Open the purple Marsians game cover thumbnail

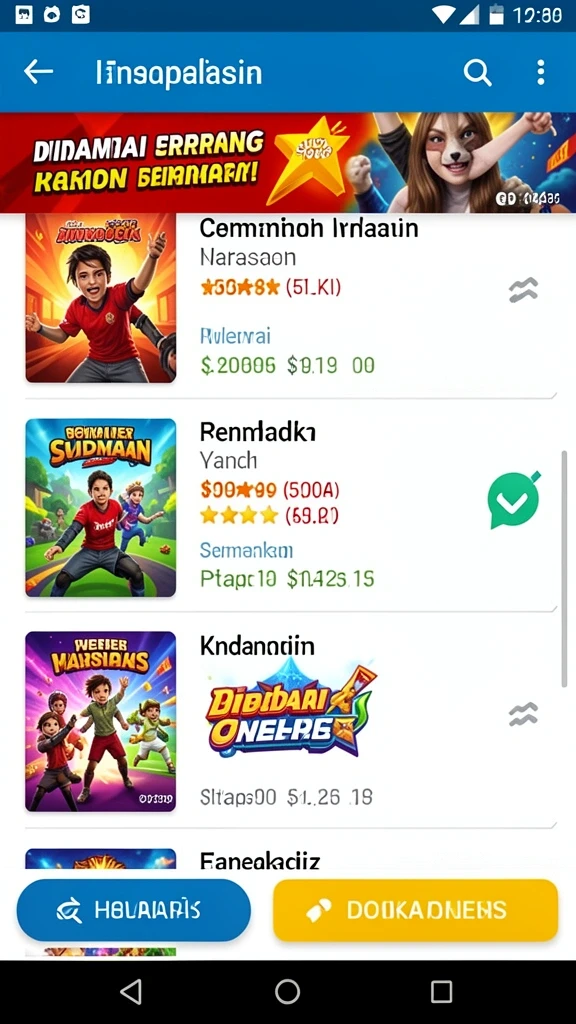coord(101,721)
